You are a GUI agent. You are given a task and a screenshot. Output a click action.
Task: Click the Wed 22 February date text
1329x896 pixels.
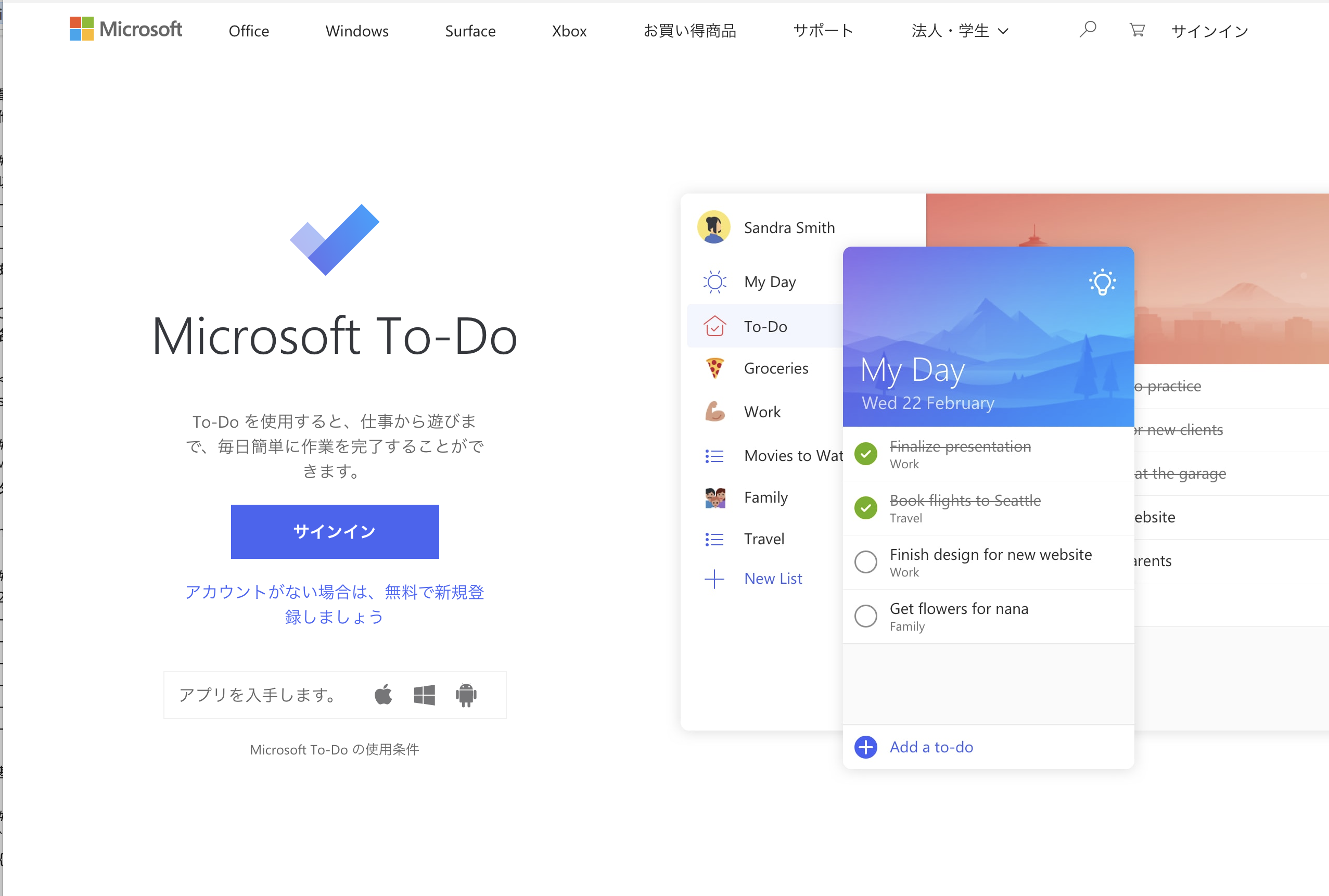pos(928,403)
